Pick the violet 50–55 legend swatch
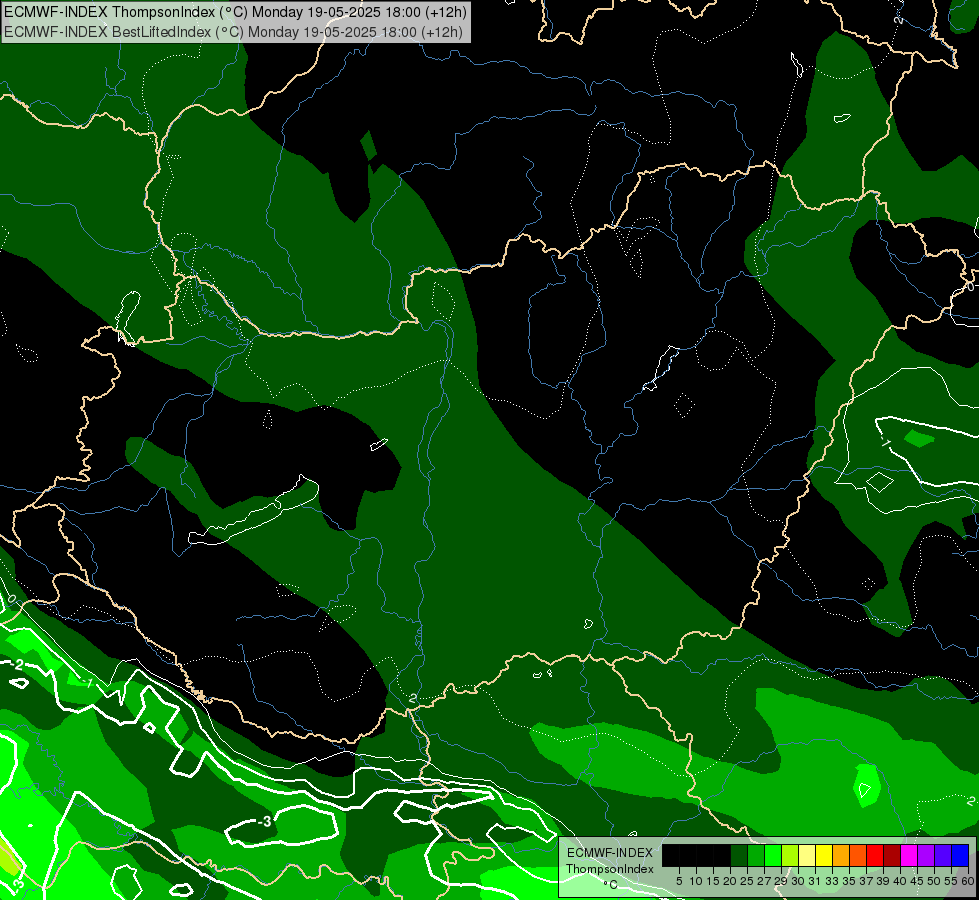The width and height of the screenshot is (979, 900). pyautogui.click(x=943, y=856)
